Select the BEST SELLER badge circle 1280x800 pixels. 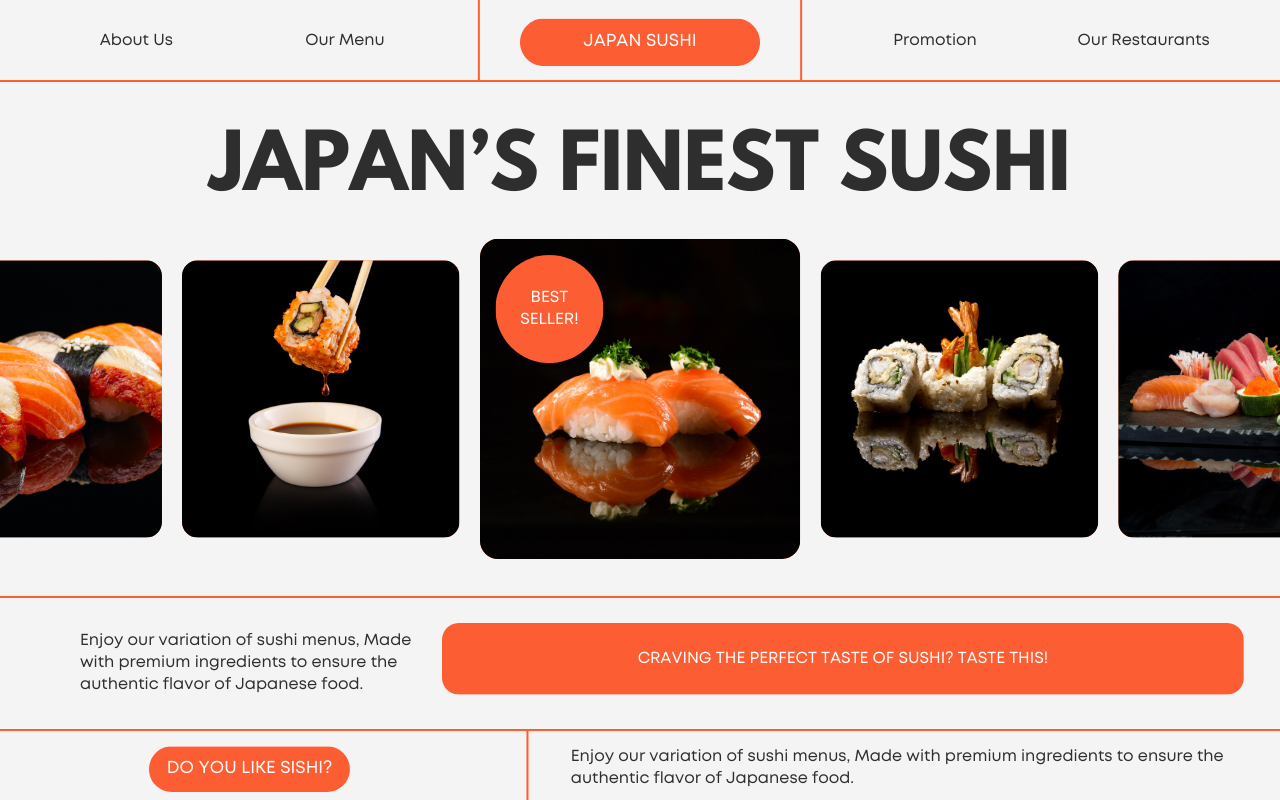(549, 309)
